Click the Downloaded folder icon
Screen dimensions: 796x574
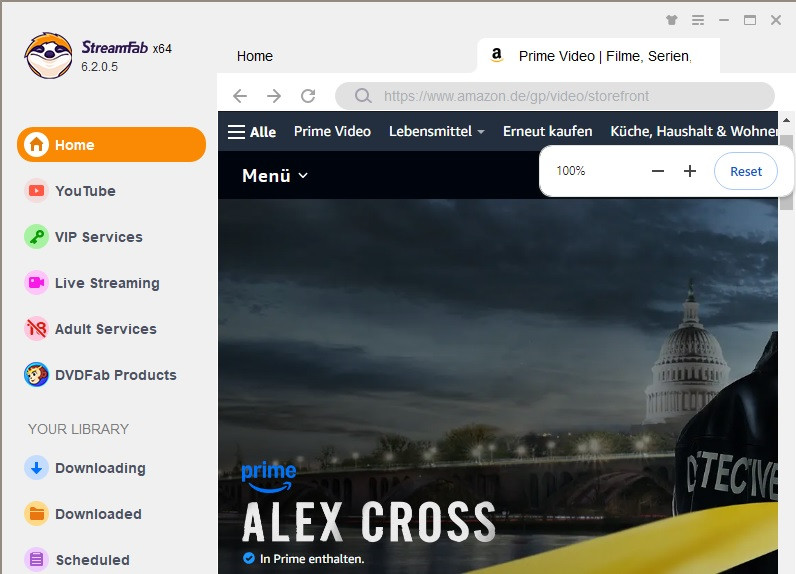(x=36, y=514)
